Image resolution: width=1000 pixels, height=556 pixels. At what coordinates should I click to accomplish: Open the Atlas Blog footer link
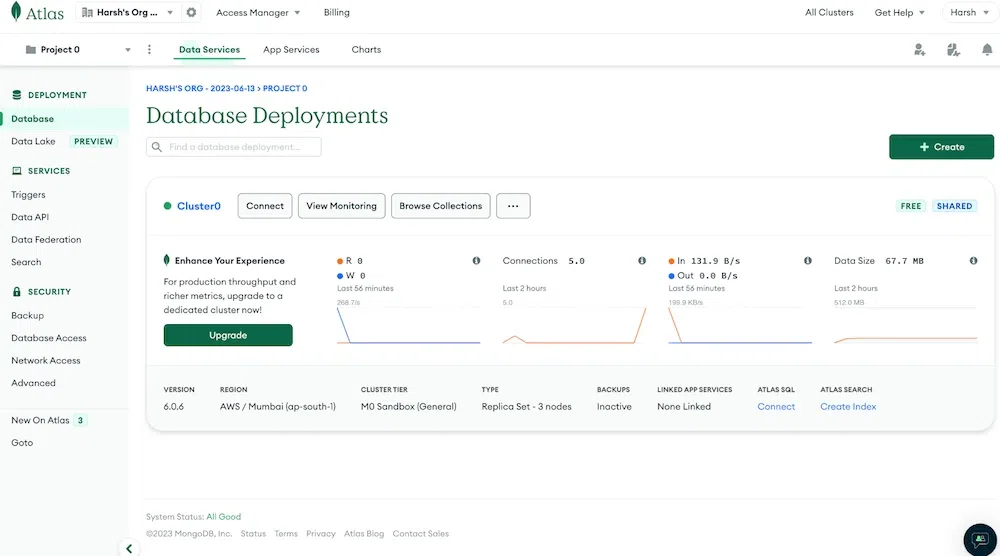pos(364,534)
